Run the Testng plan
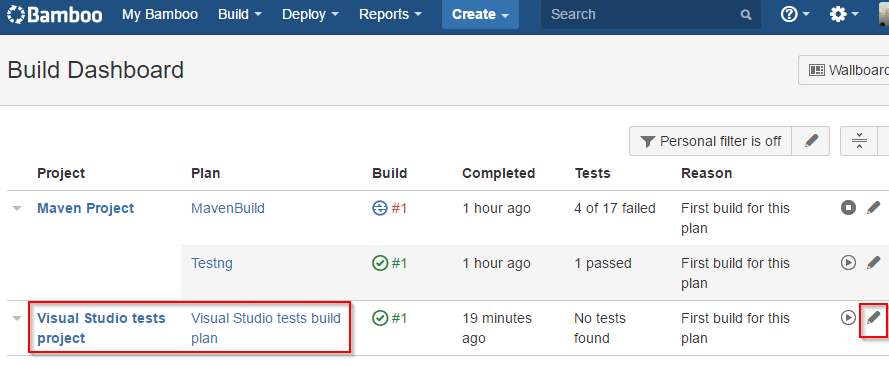Screen dimensions: 889x366 tap(848, 263)
